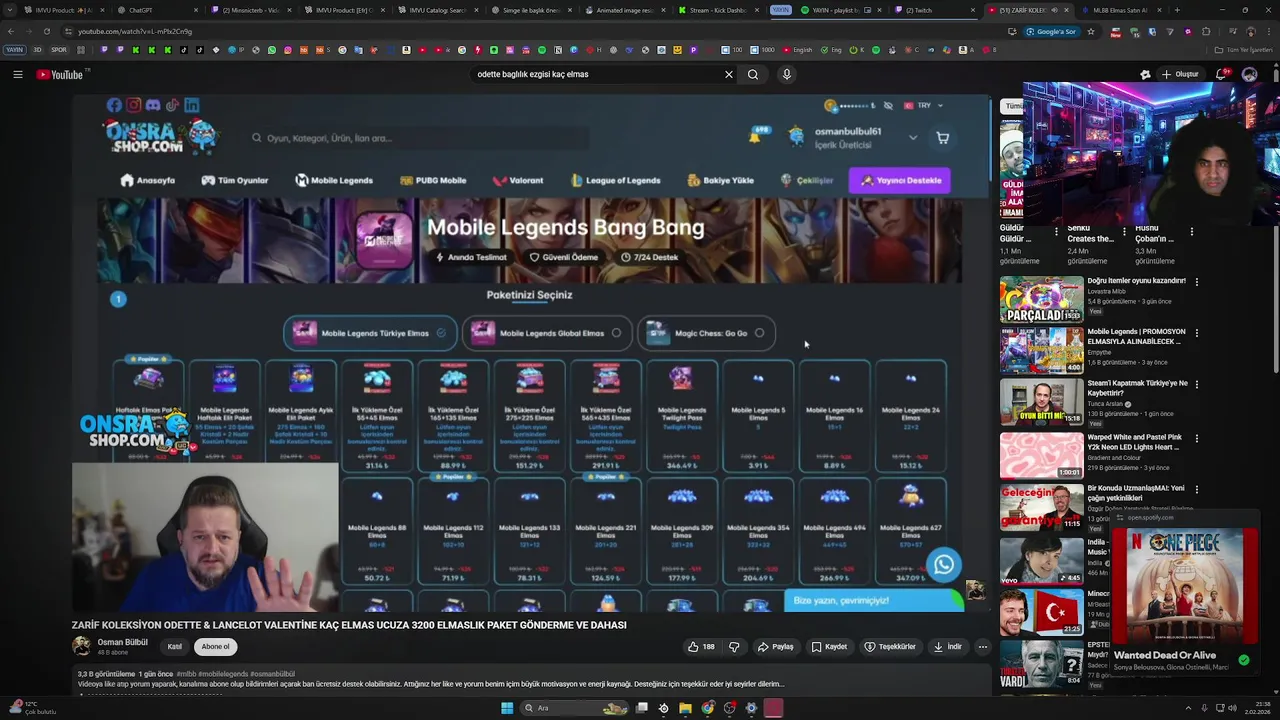Open options for Warped White and Pastel Pink video
1280x720 pixels.
[x=1196, y=438]
